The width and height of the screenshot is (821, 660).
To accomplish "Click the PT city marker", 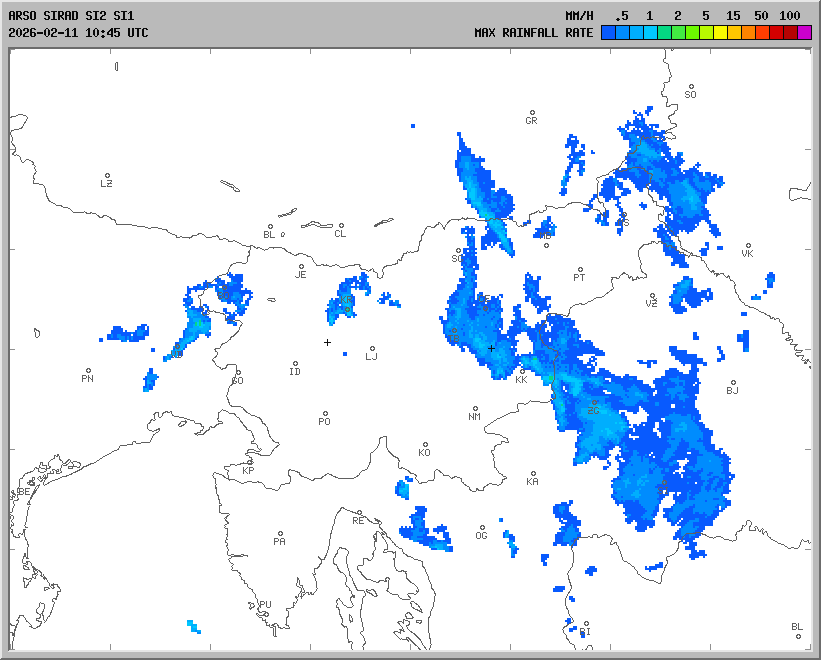I will pos(579,270).
